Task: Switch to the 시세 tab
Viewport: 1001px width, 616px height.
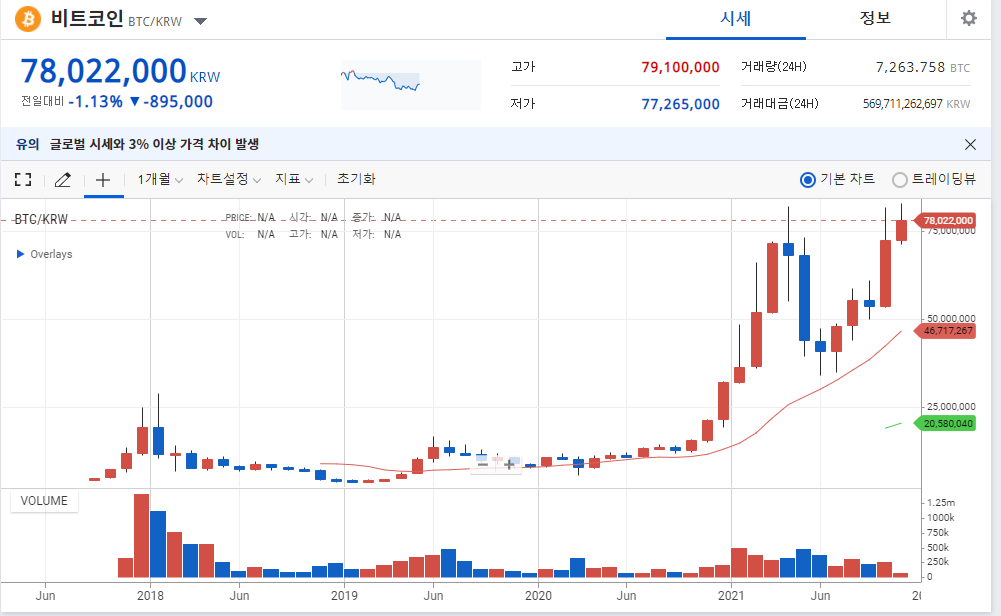Action: (x=735, y=19)
